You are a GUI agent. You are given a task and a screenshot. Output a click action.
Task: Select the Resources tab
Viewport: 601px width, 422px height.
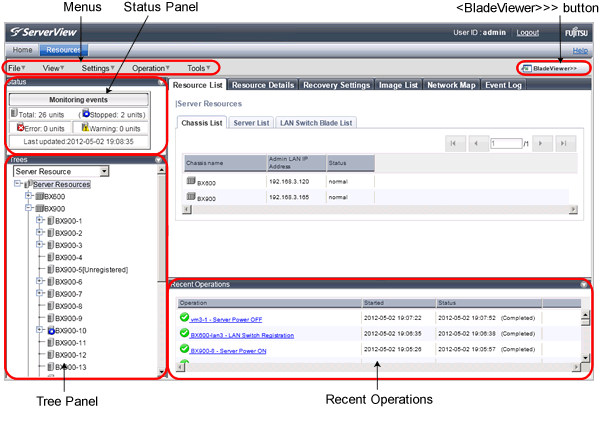64,50
